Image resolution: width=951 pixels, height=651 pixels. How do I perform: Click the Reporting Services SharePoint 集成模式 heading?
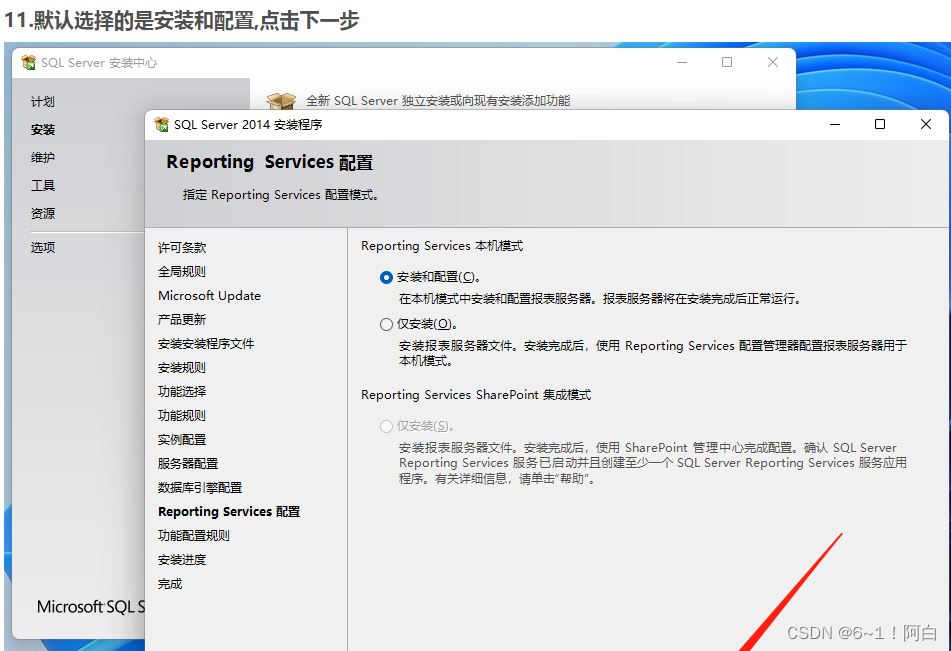(476, 395)
